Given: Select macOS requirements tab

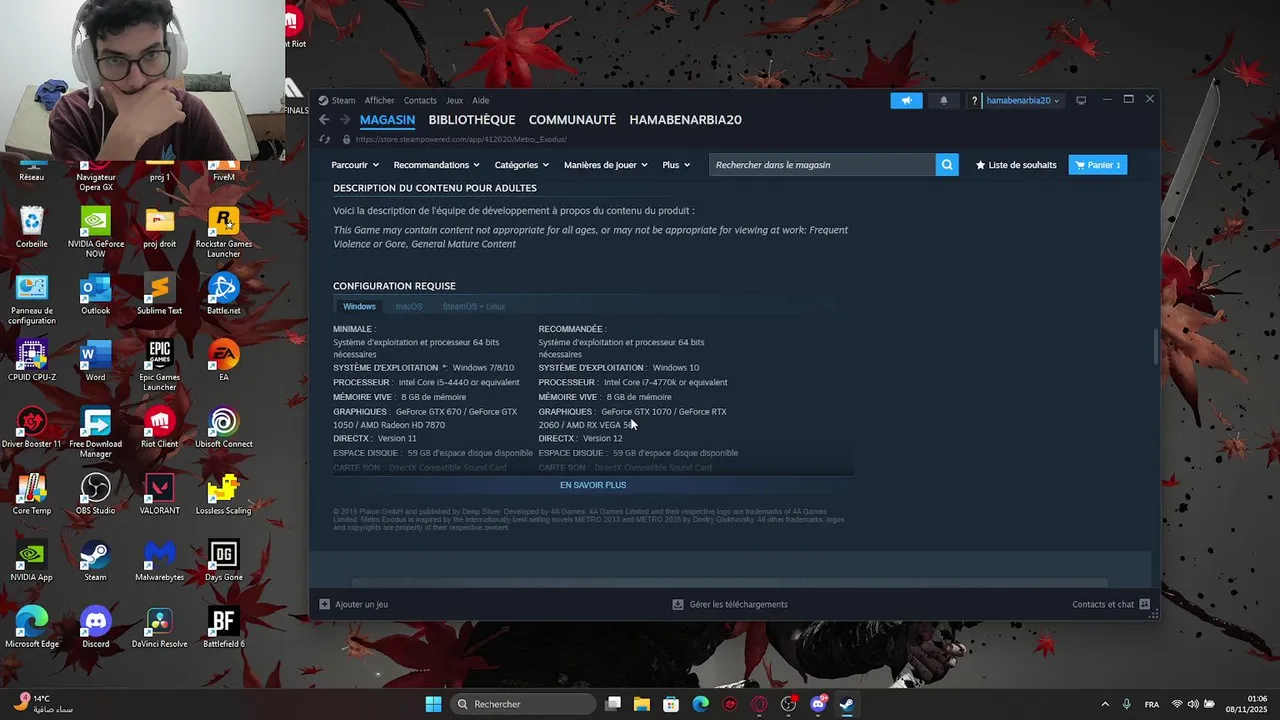Looking at the screenshot, I should (x=409, y=307).
